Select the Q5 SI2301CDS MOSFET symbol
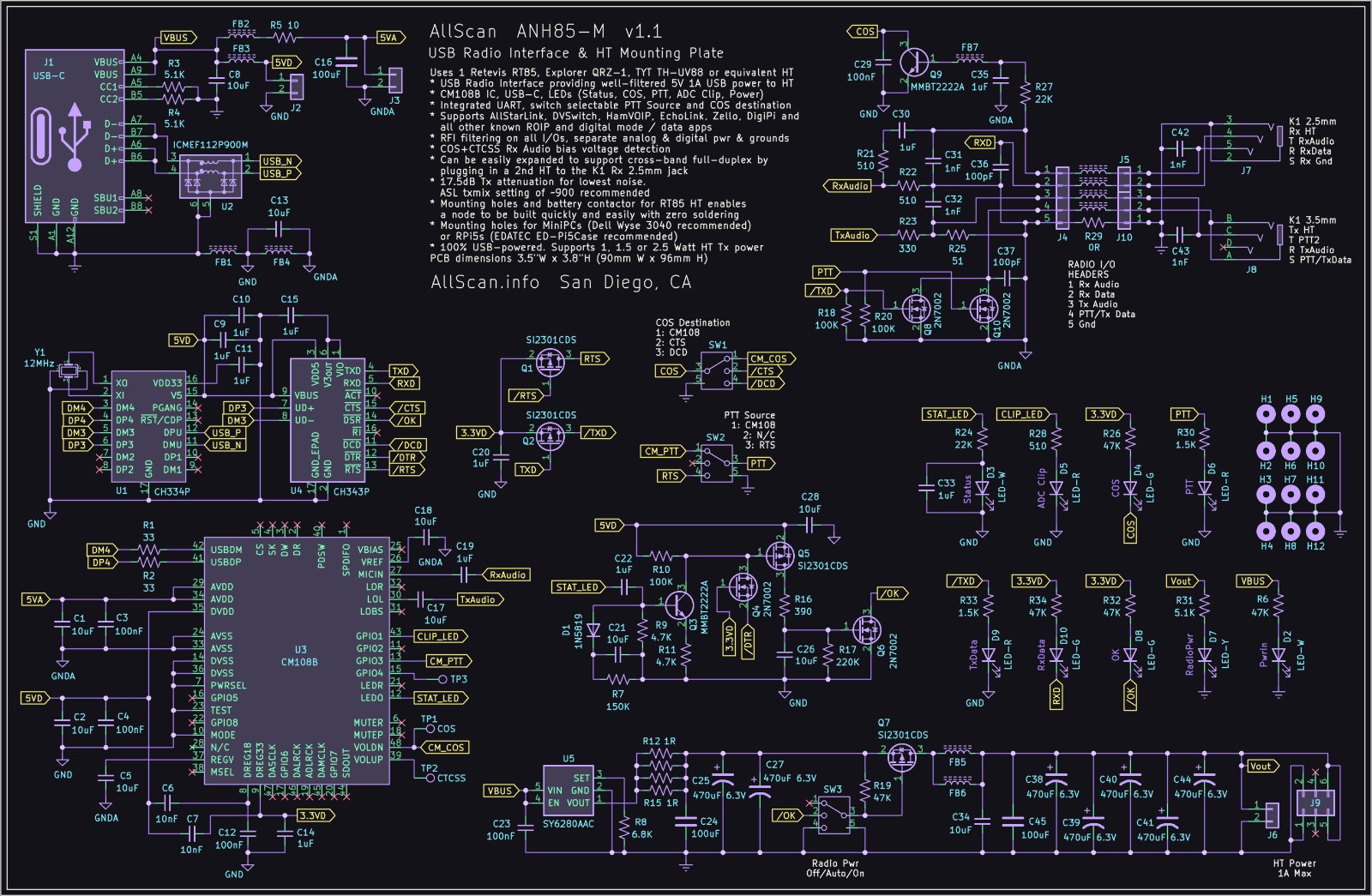1372x896 pixels. pos(779,555)
